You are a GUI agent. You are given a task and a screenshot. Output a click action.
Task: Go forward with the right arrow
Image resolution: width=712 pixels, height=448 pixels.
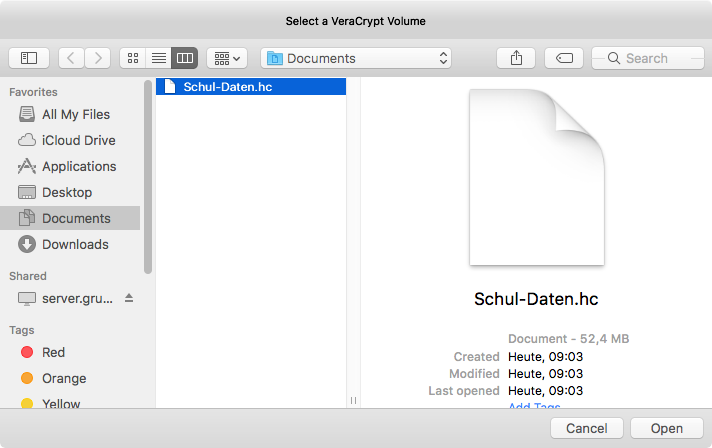pyautogui.click(x=97, y=58)
